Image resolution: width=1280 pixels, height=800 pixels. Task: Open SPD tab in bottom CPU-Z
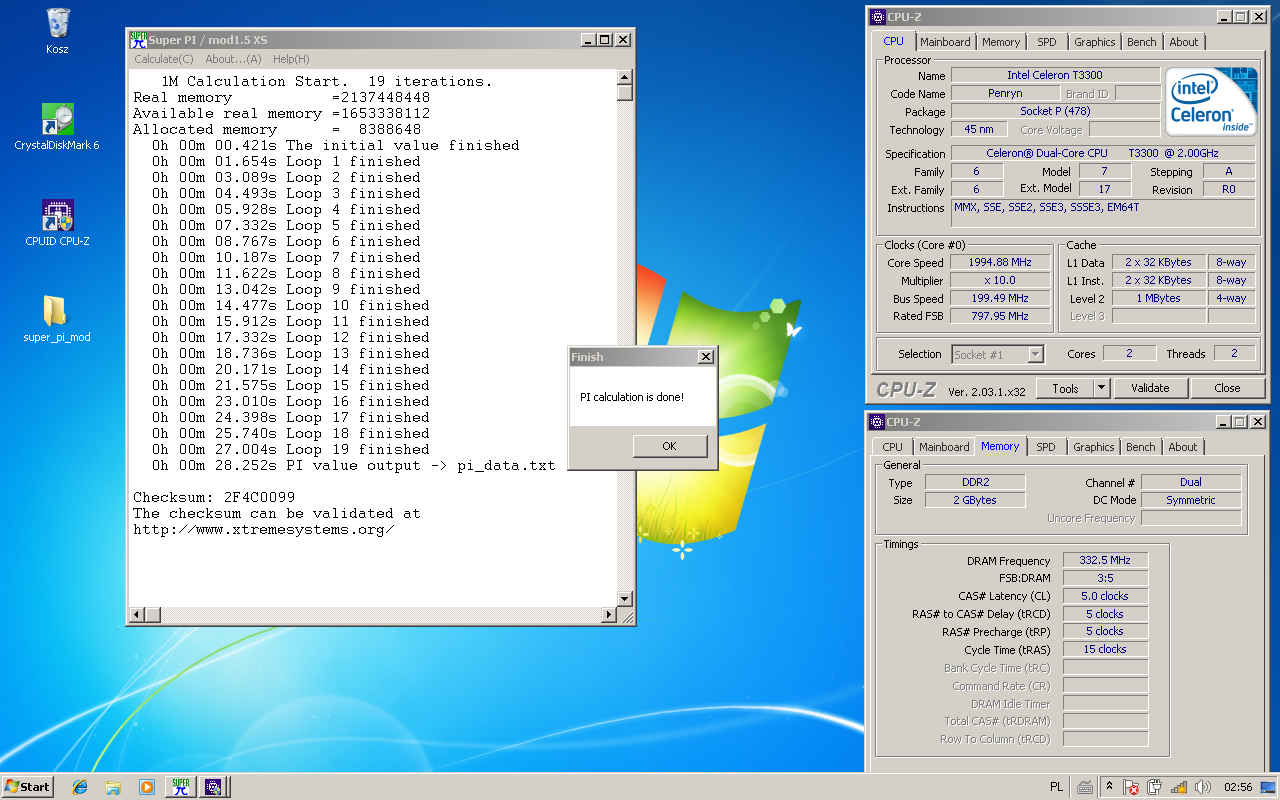tap(1045, 447)
